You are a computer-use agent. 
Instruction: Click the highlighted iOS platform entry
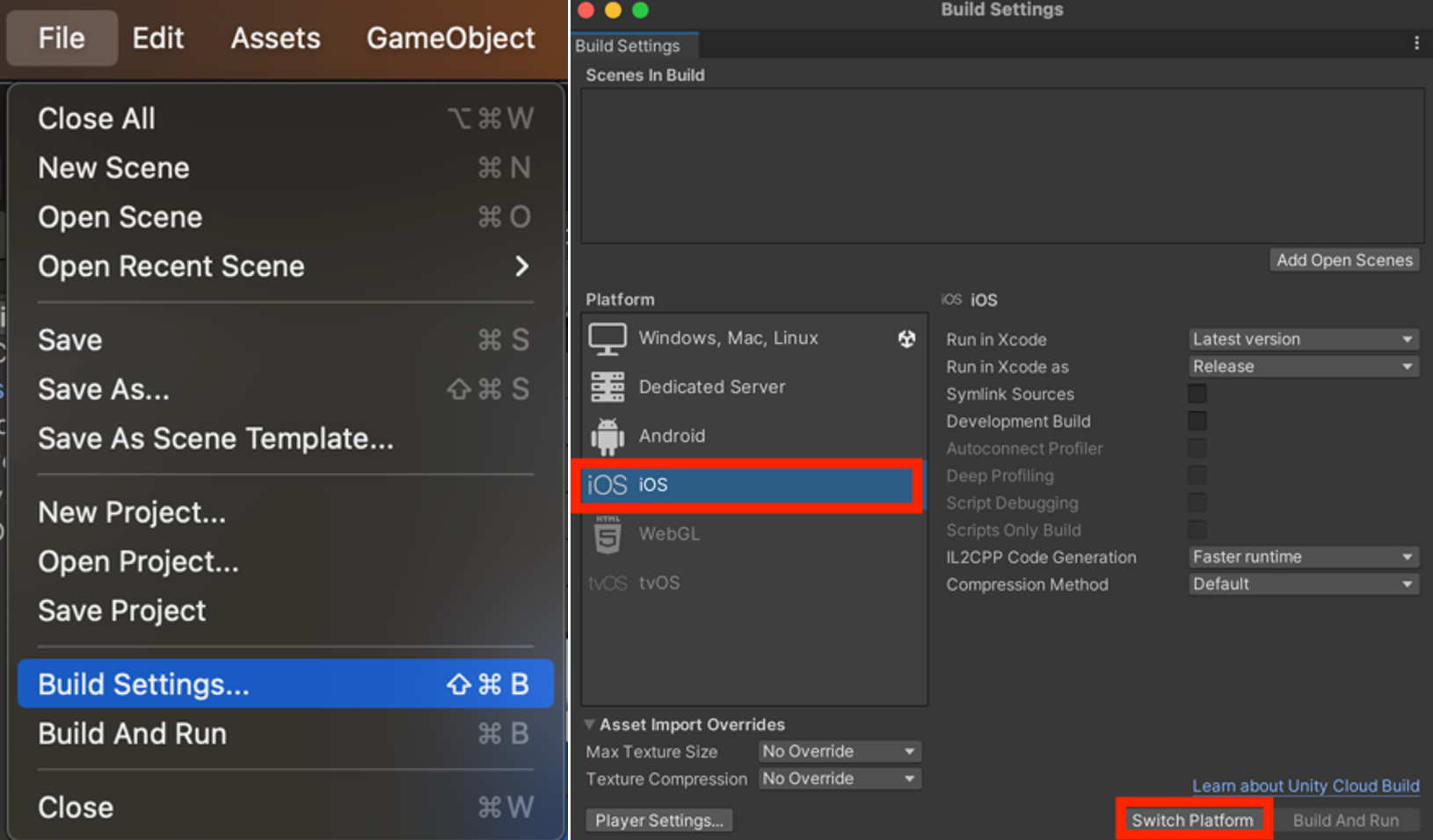pos(746,484)
